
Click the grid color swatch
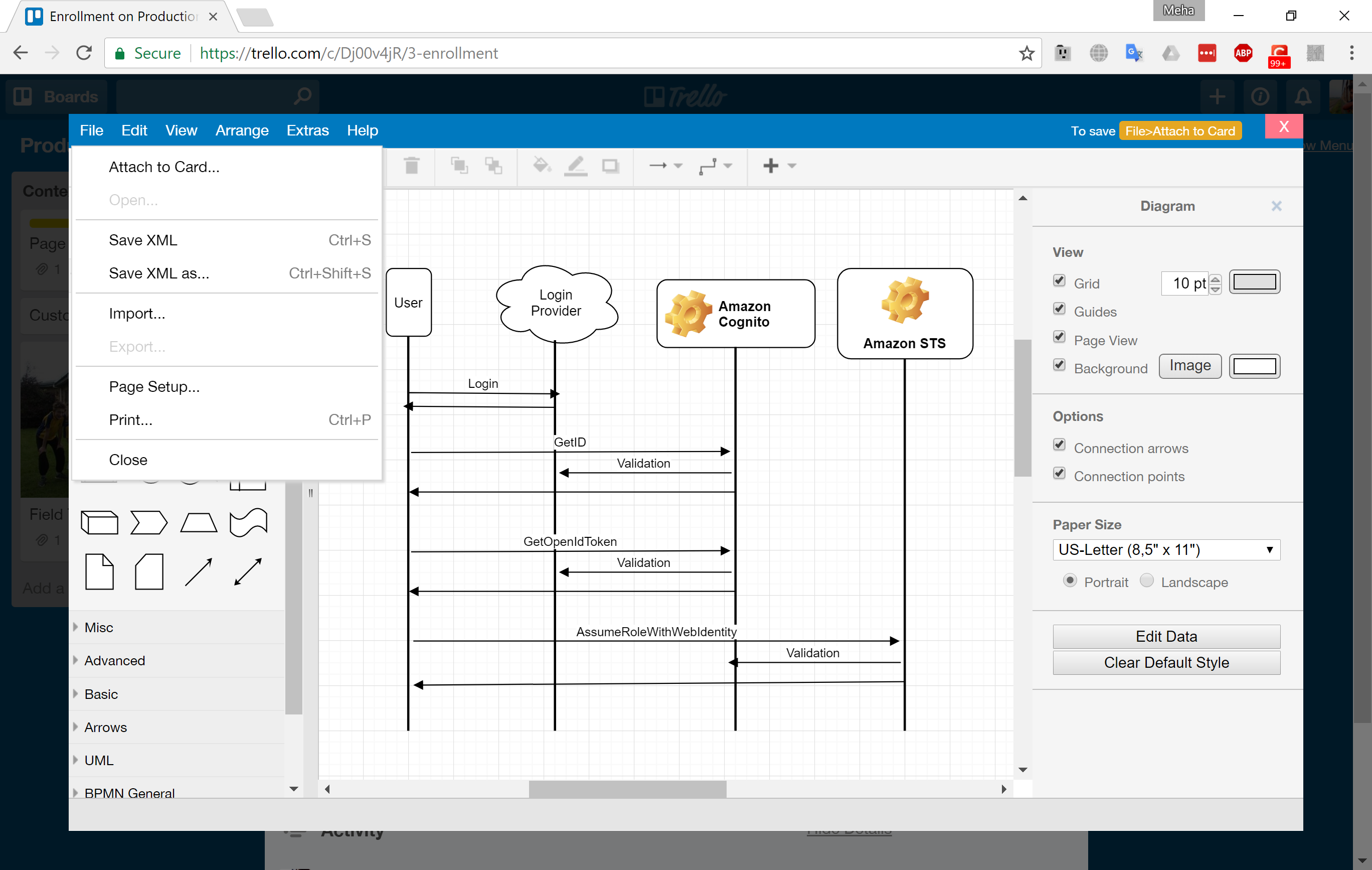click(x=1254, y=281)
